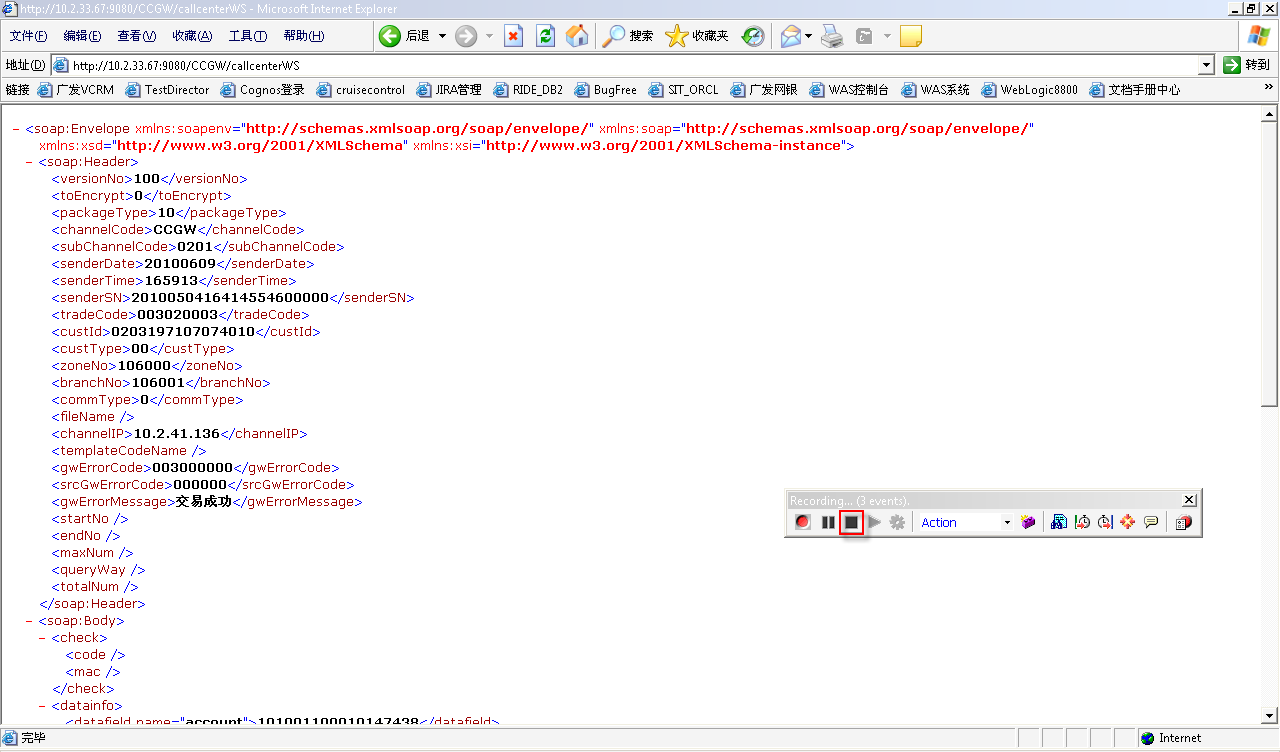1280x752 pixels.
Task: Click the red Record button in the recording toolbar
Action: pos(803,522)
